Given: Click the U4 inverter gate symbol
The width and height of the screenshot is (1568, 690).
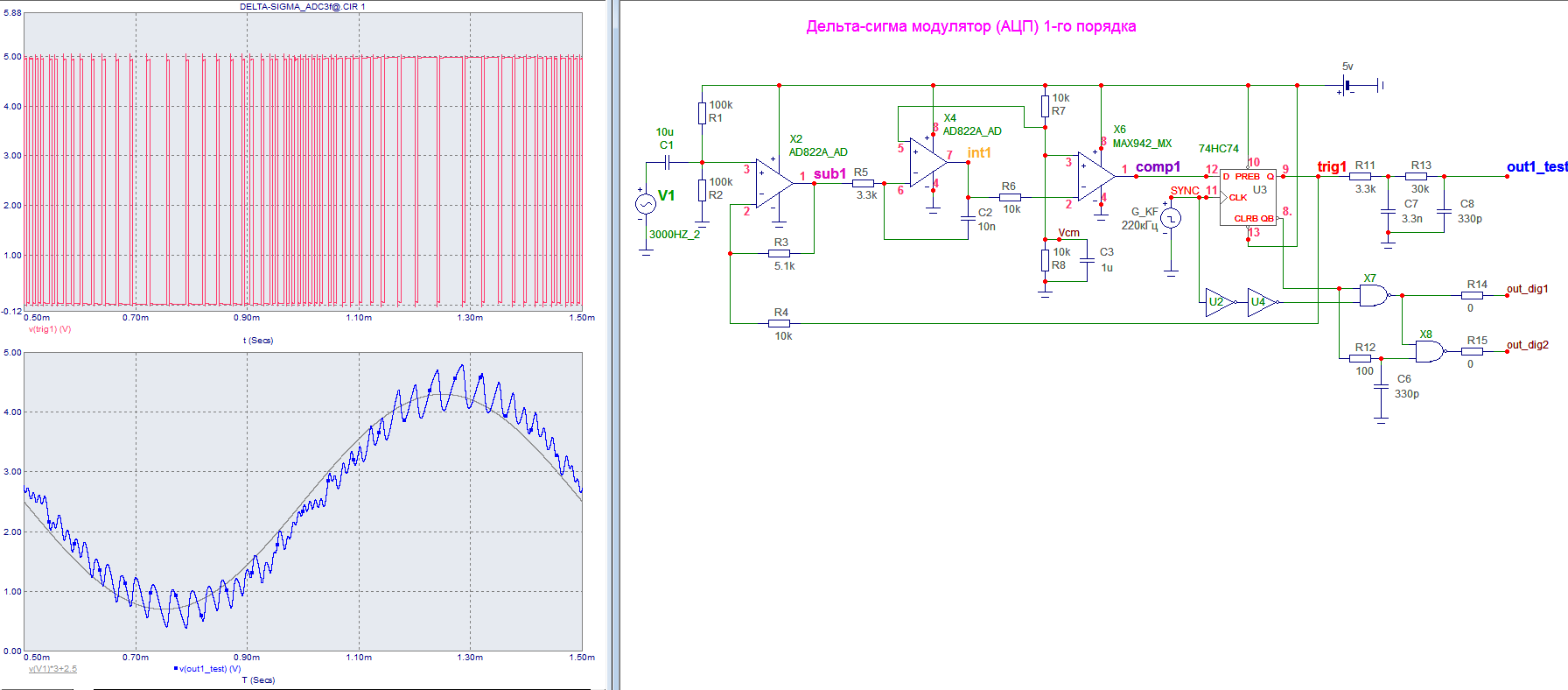Looking at the screenshot, I should [1261, 302].
